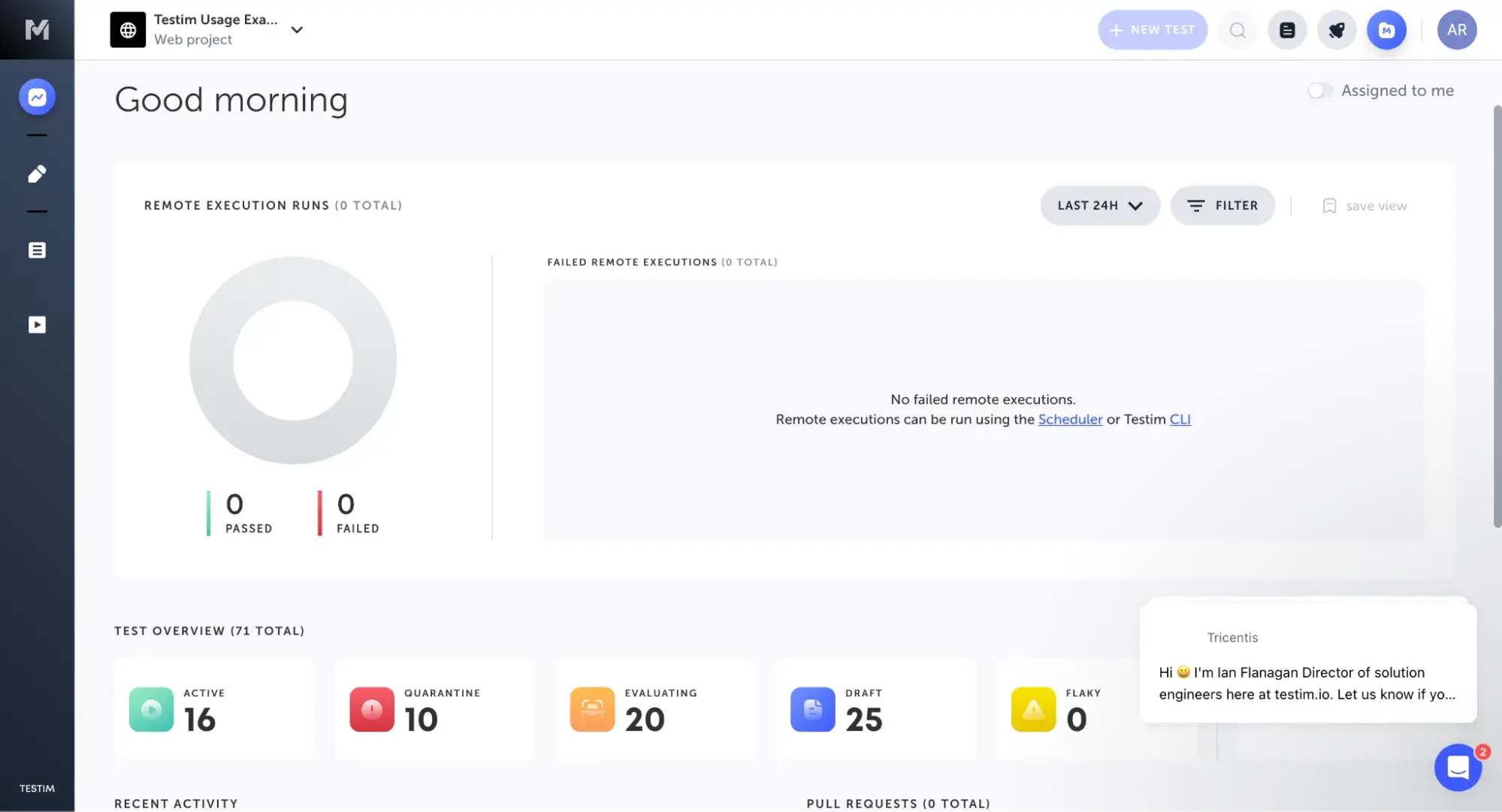Open the runs play icon in sidebar

[37, 324]
